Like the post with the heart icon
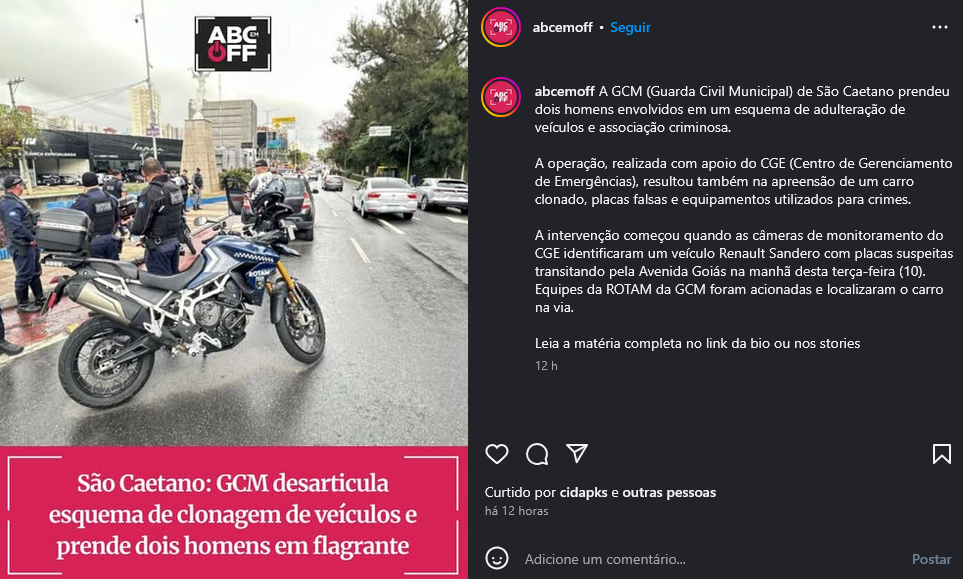 click(x=497, y=454)
